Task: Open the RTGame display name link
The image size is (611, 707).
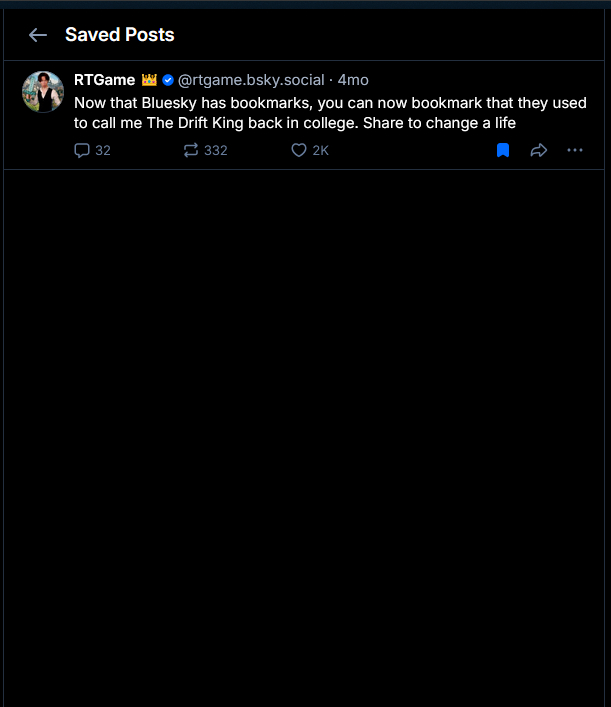Action: (x=104, y=80)
